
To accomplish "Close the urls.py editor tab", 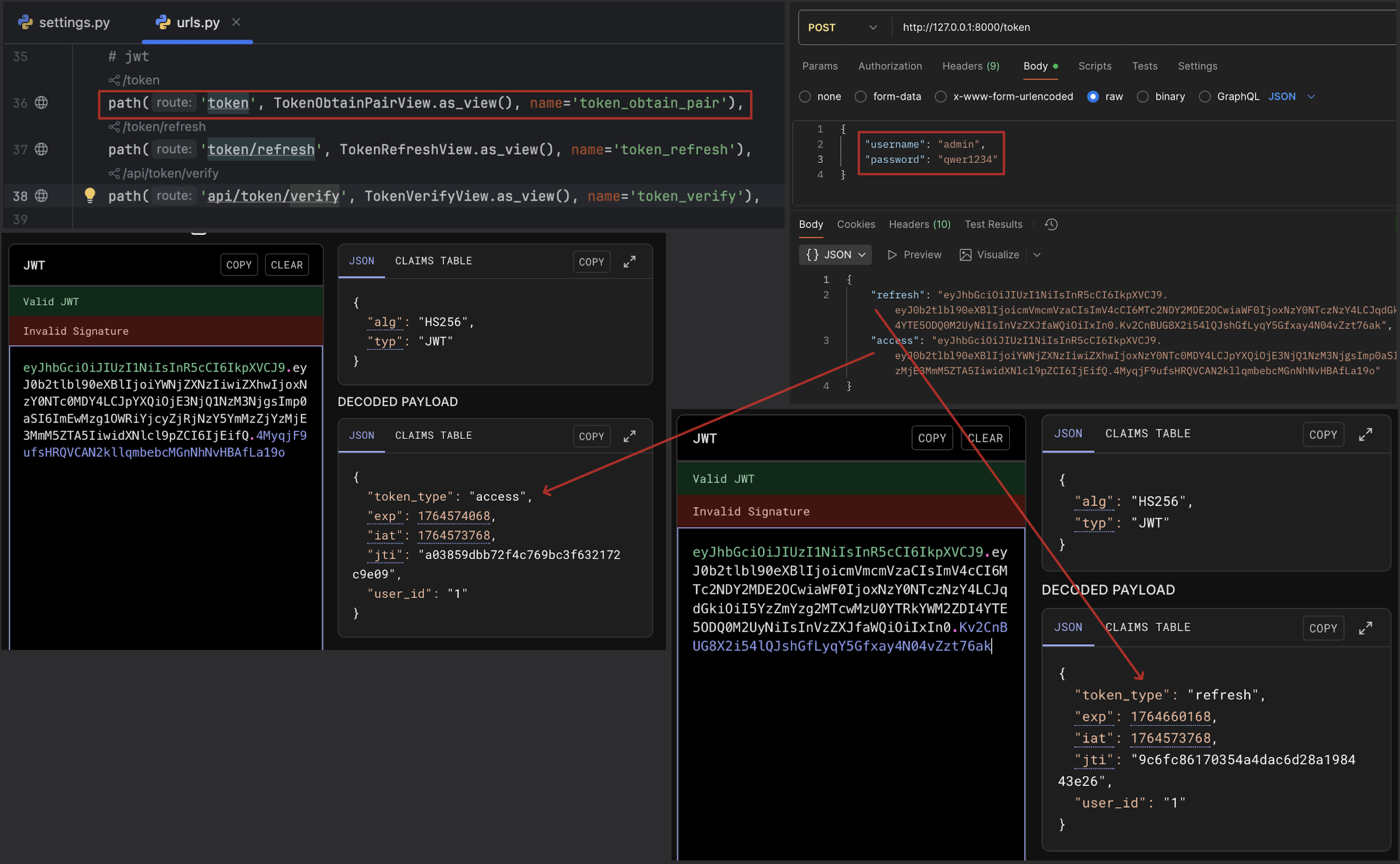I will coord(236,22).
